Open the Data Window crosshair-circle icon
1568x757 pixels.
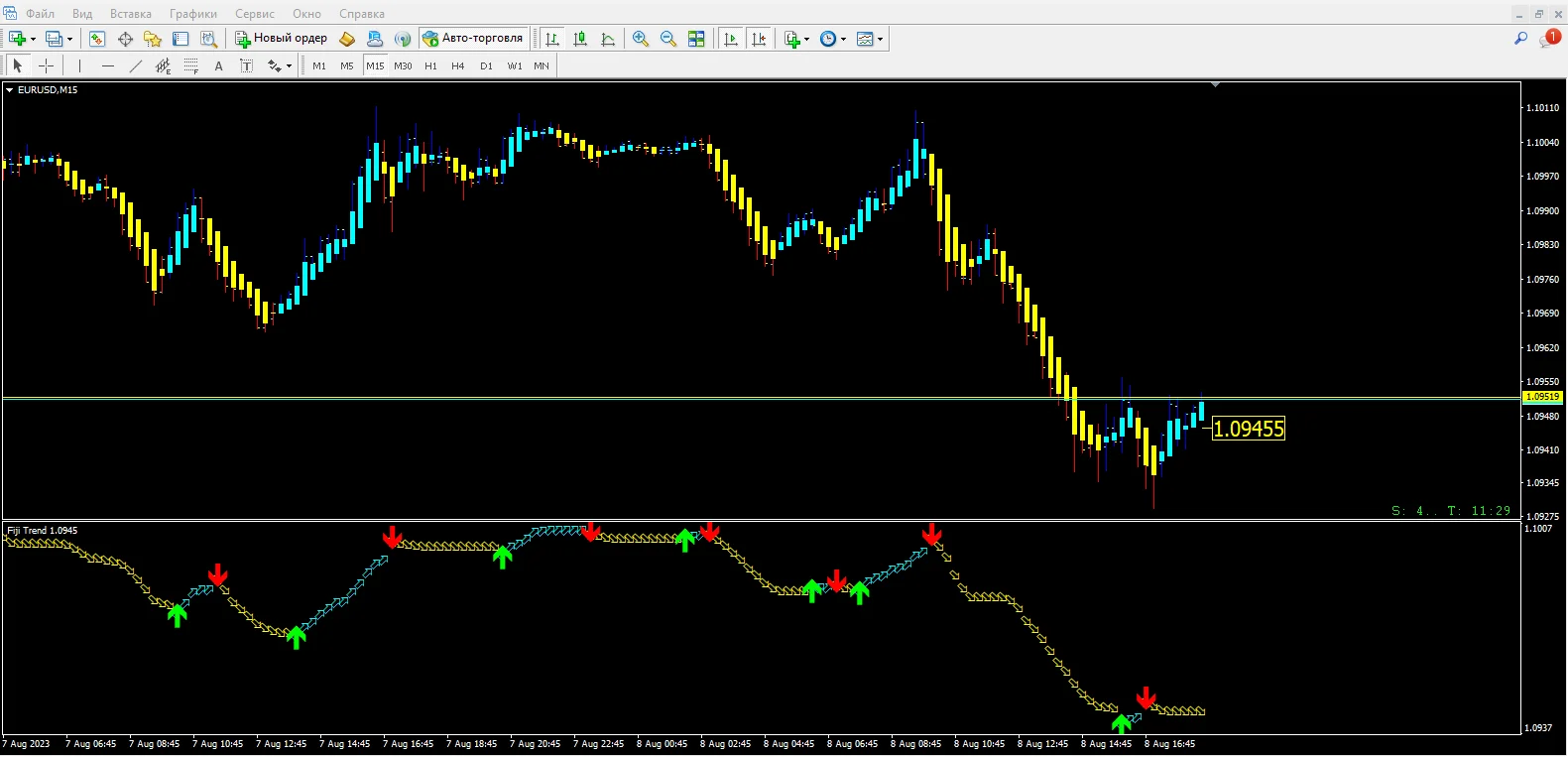[x=125, y=39]
